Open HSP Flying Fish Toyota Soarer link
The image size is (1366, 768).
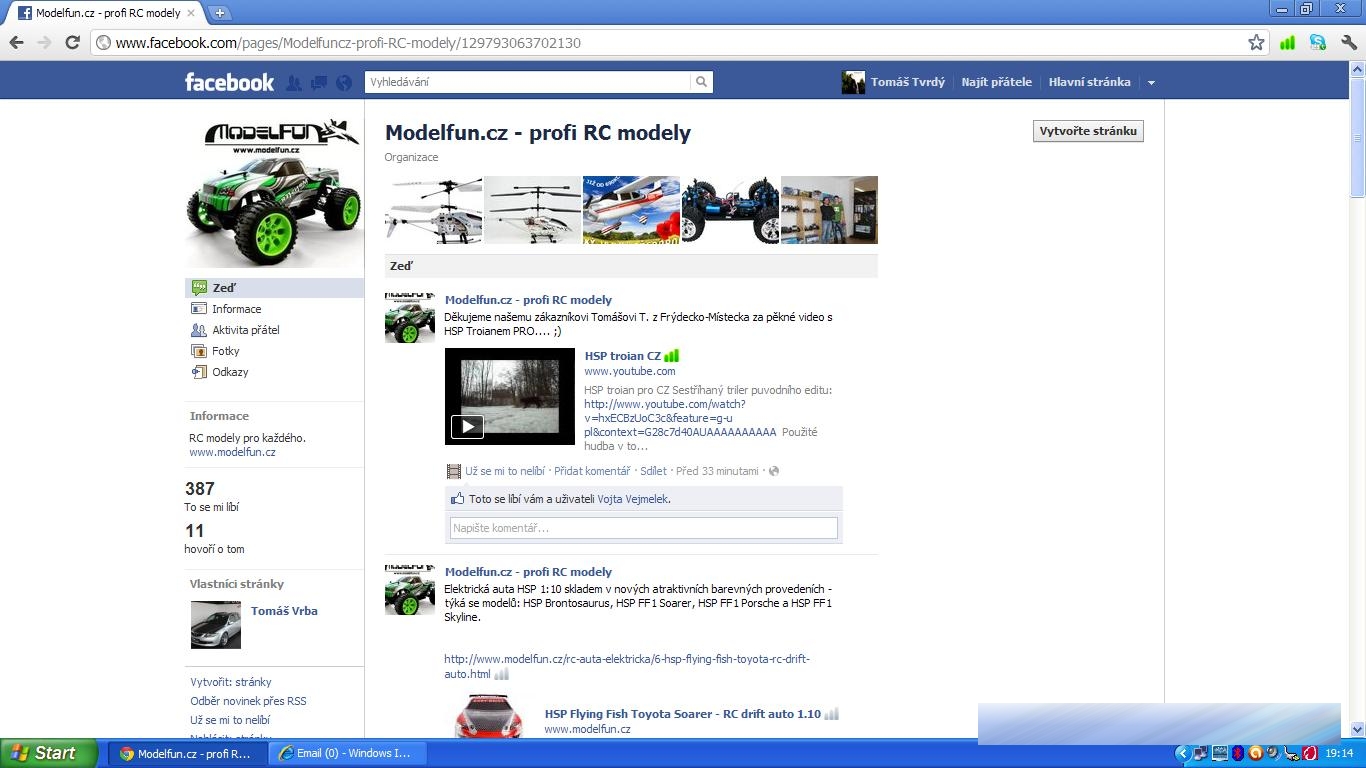point(683,714)
